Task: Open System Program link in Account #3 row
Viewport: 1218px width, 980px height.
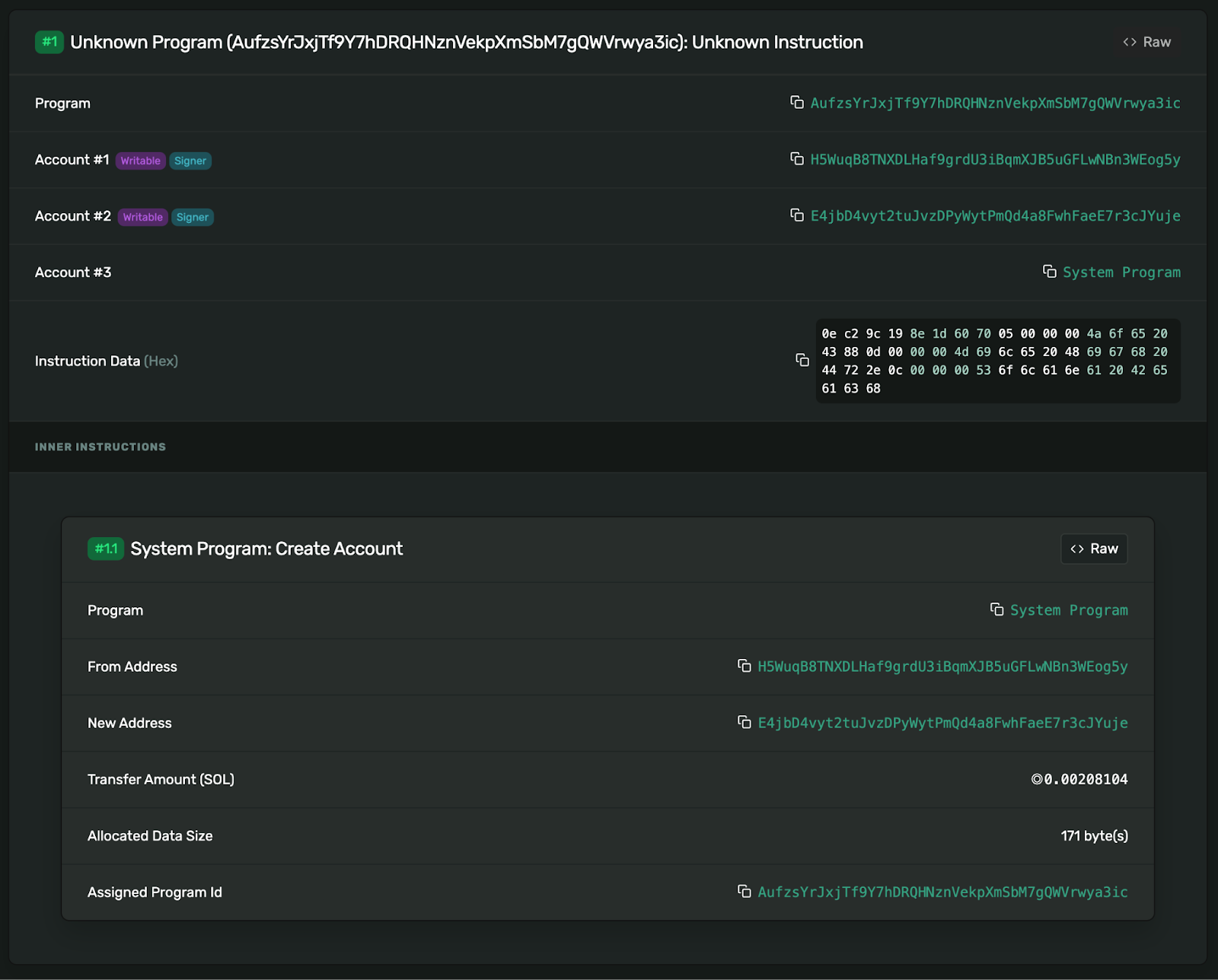Action: point(1121,272)
